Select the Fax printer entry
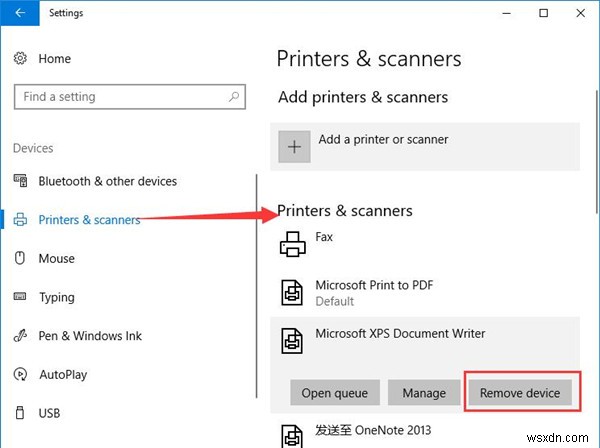This screenshot has height=448, width=600. [x=324, y=238]
